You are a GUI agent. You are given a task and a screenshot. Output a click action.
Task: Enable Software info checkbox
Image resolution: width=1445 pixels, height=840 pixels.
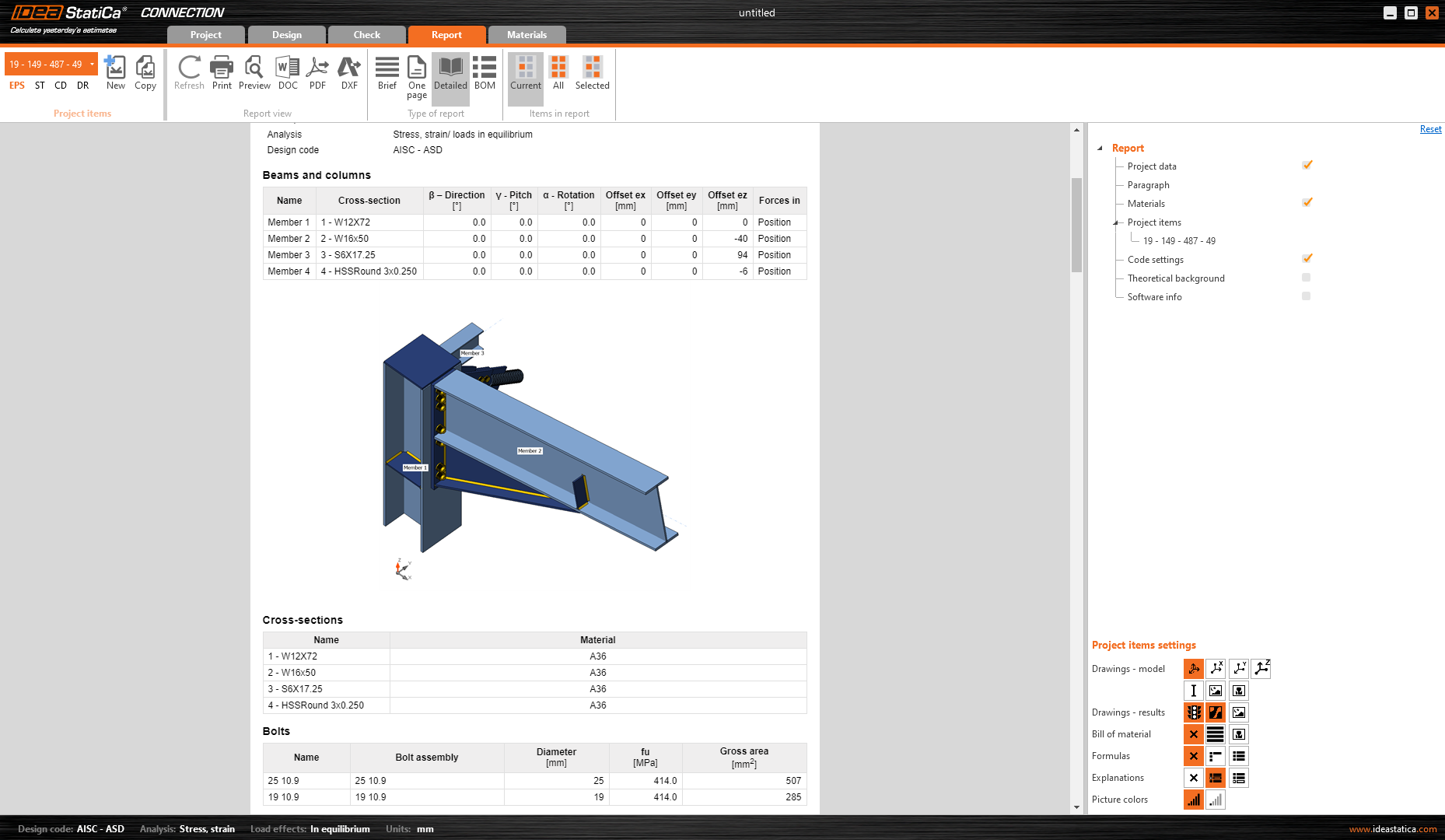coord(1307,296)
